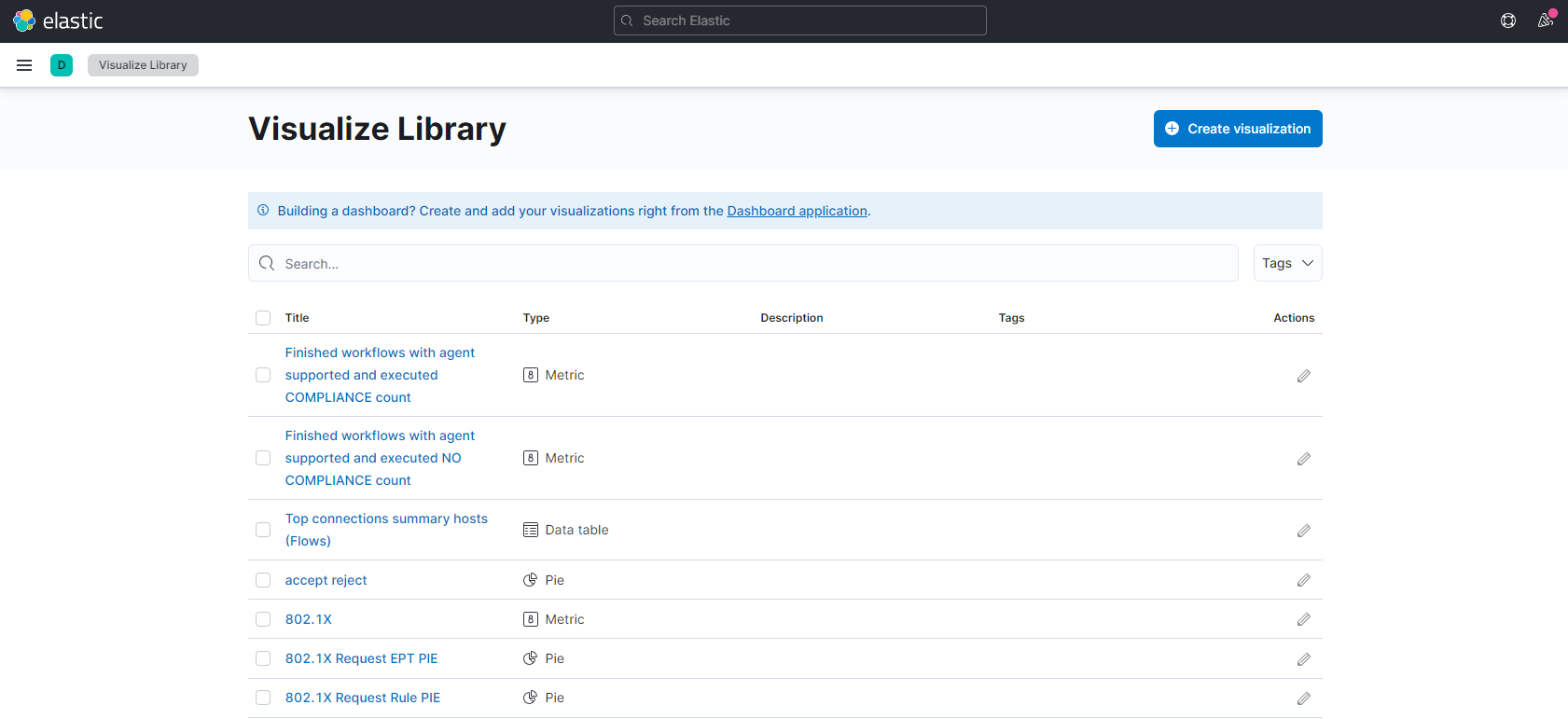Sort by the Title column header

coord(297,318)
